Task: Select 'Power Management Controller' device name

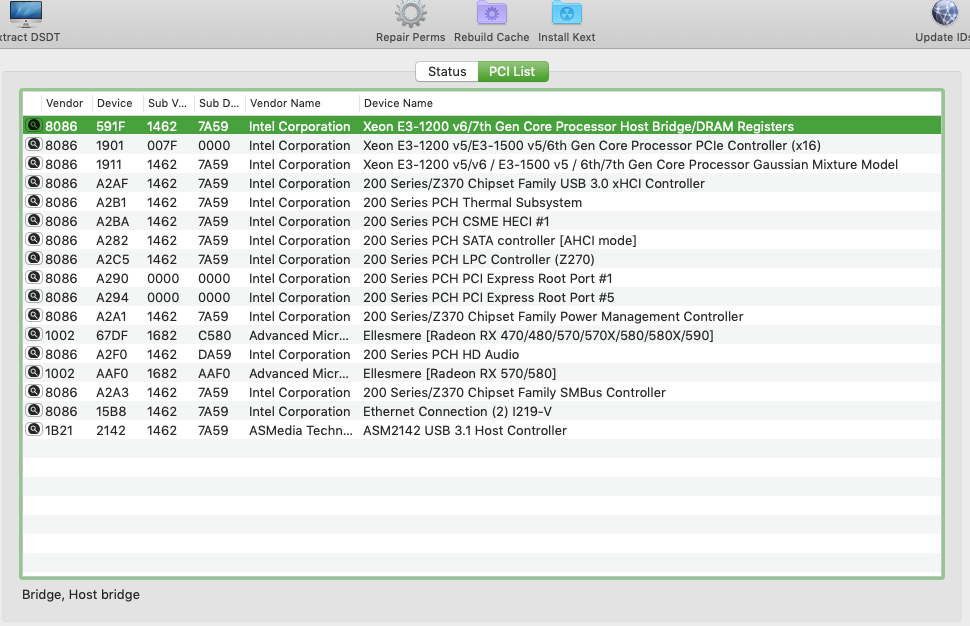Action: 553,317
